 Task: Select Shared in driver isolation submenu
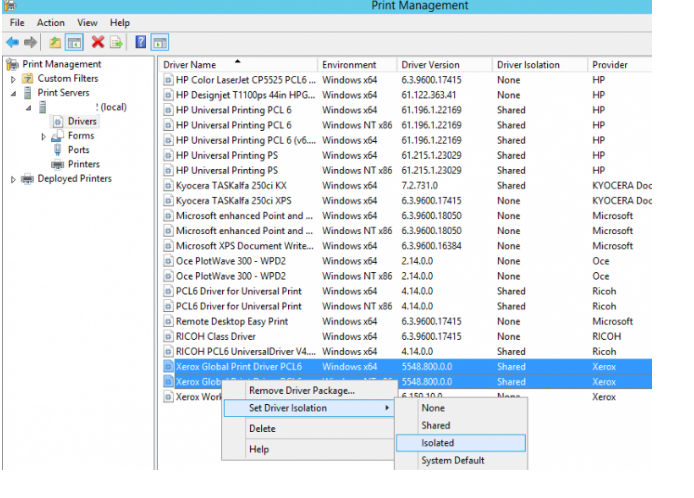coord(461,425)
